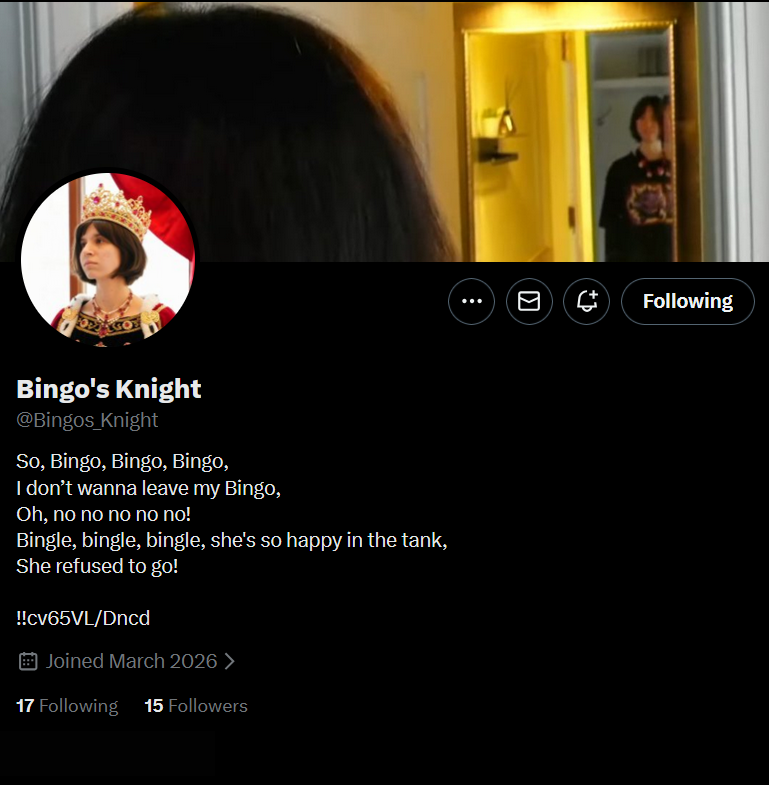Open the 17 Following list

(67, 706)
